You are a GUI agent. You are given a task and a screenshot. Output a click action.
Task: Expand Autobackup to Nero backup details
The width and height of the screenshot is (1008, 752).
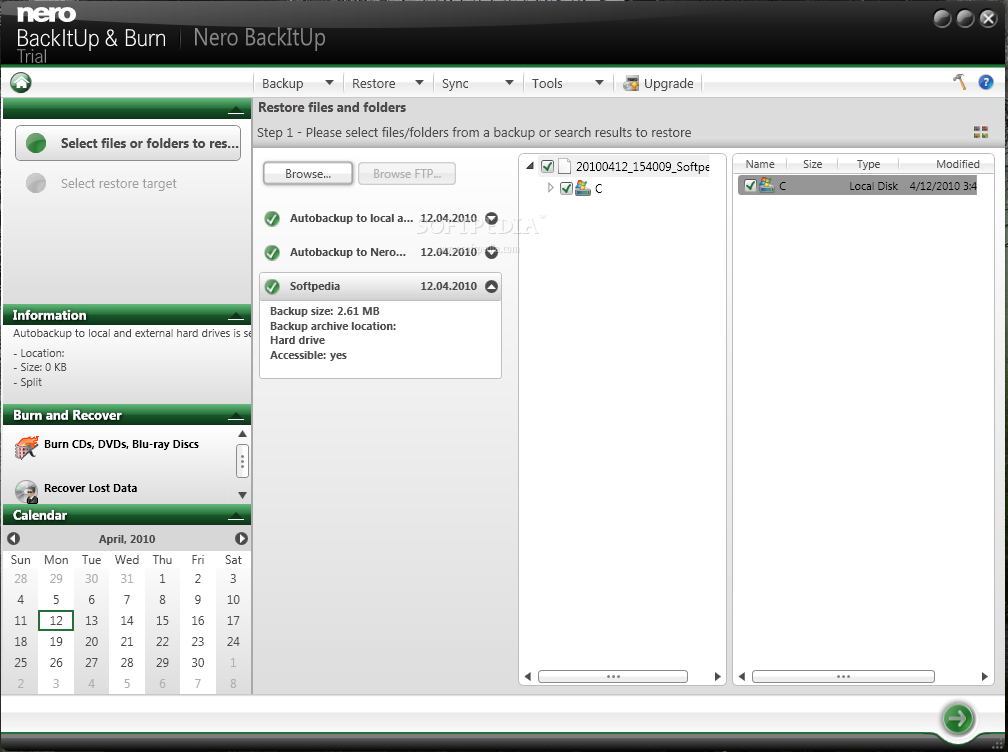pyautogui.click(x=492, y=253)
